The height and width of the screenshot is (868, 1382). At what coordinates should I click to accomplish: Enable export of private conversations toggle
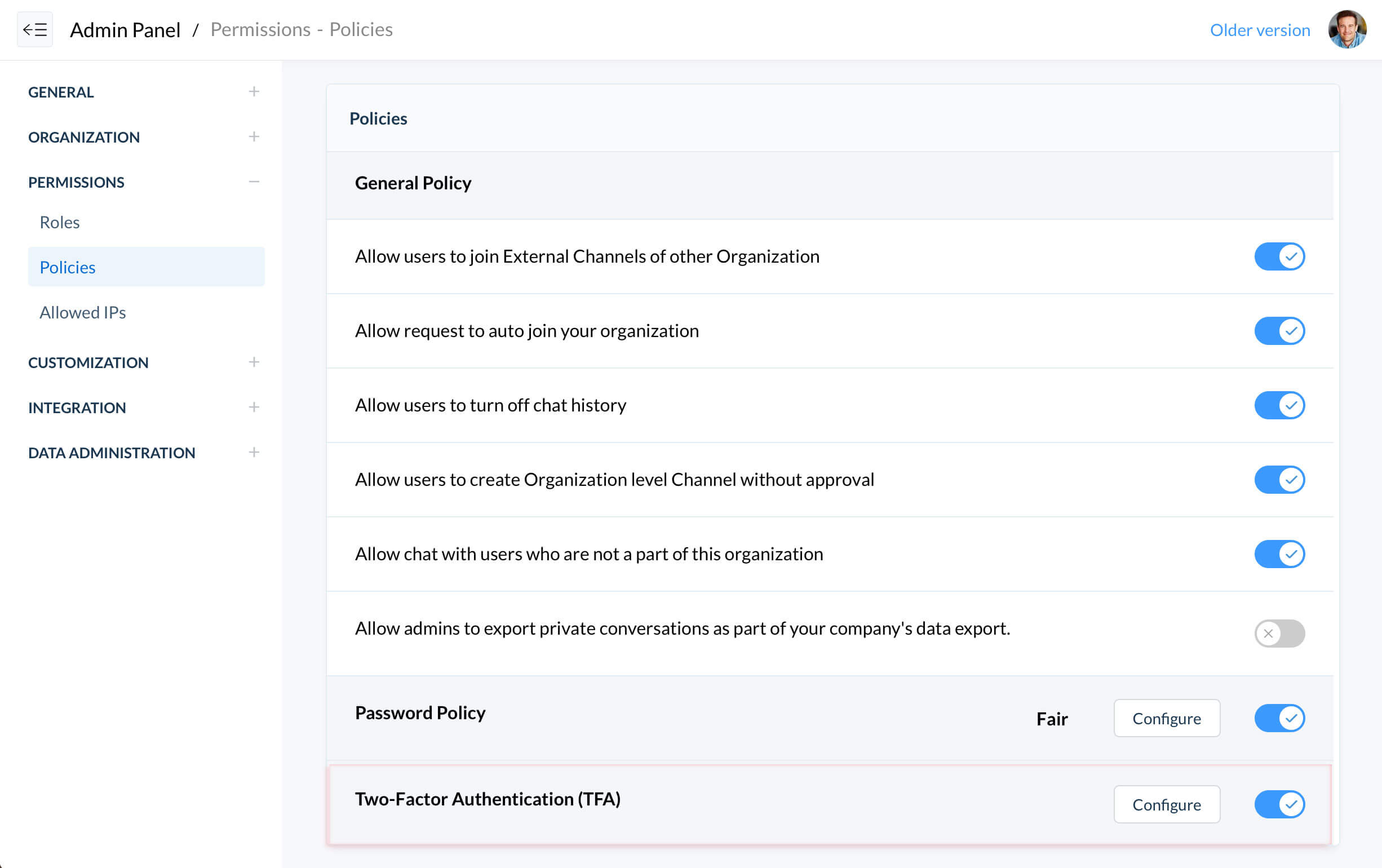(x=1279, y=633)
